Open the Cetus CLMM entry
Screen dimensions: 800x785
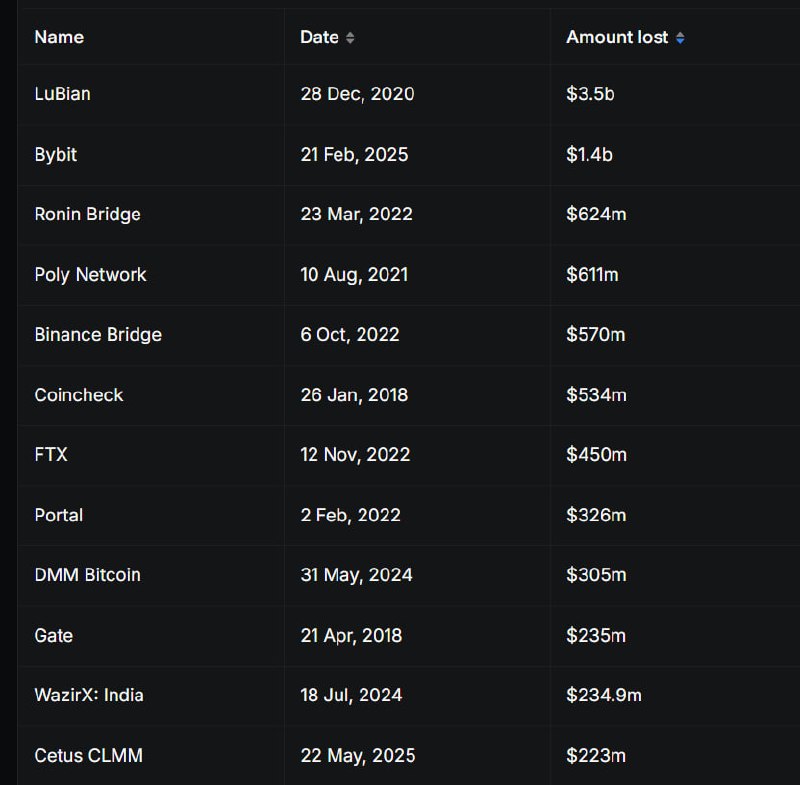88,755
